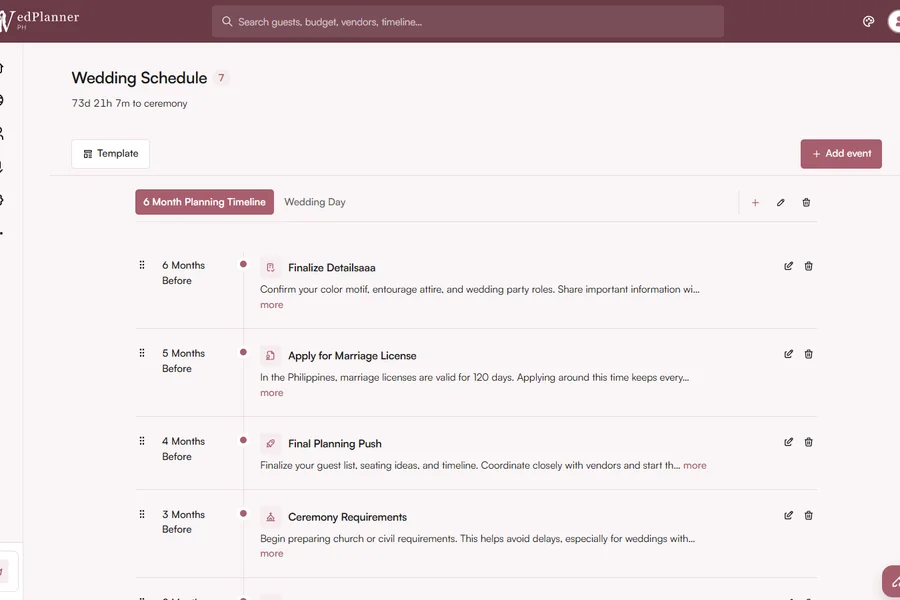Grab the drag handle for 4 Months Before

tap(142, 440)
